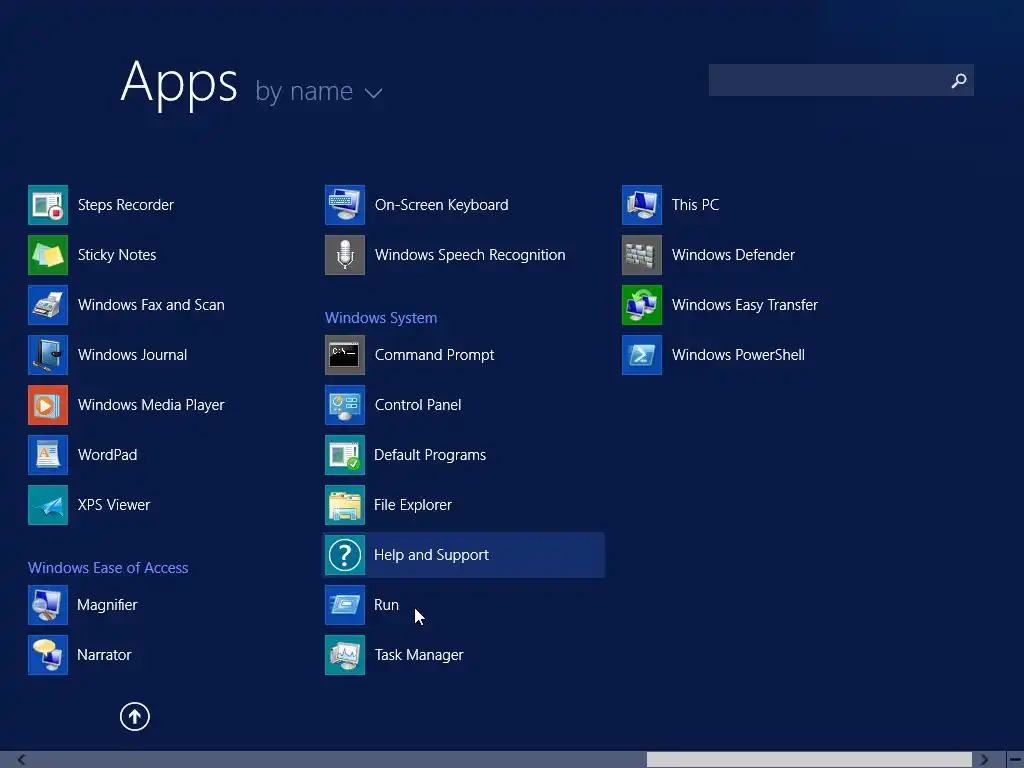Image resolution: width=1024 pixels, height=768 pixels.
Task: Click the 'File Explorer' text
Action: click(x=413, y=505)
